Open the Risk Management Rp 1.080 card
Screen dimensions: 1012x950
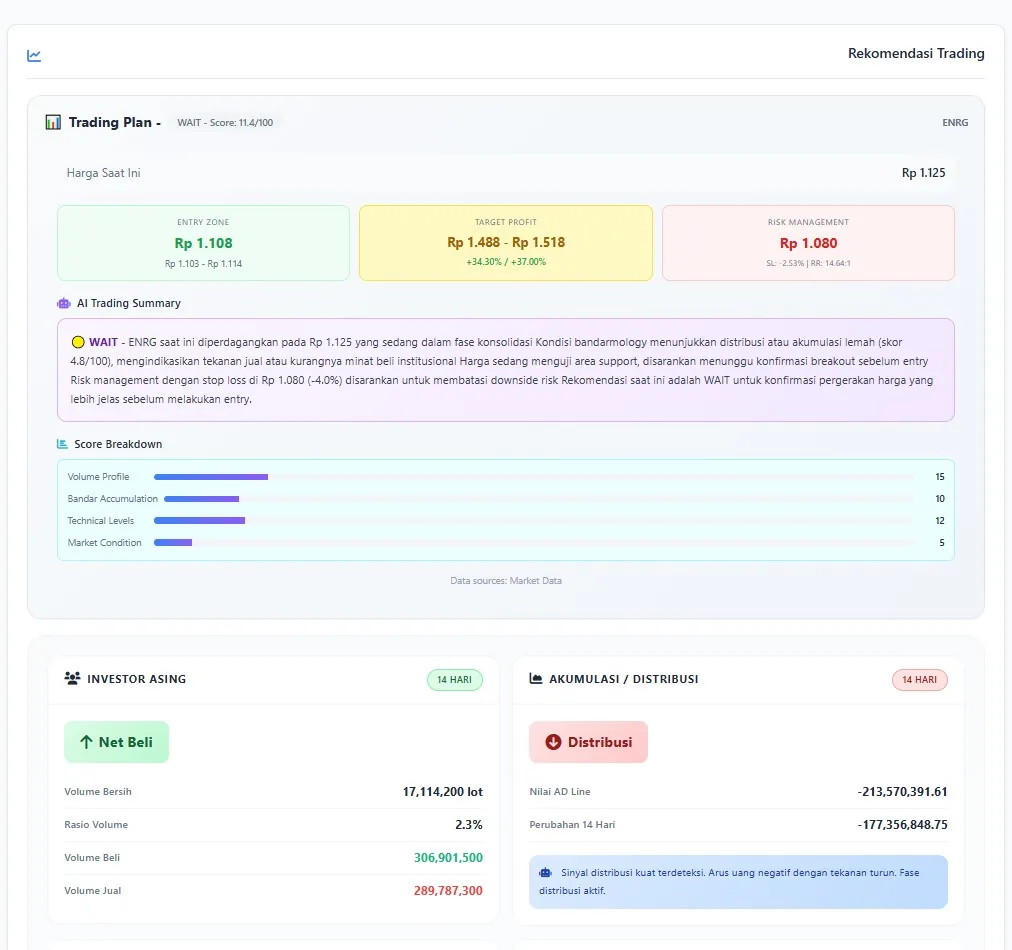(x=808, y=243)
